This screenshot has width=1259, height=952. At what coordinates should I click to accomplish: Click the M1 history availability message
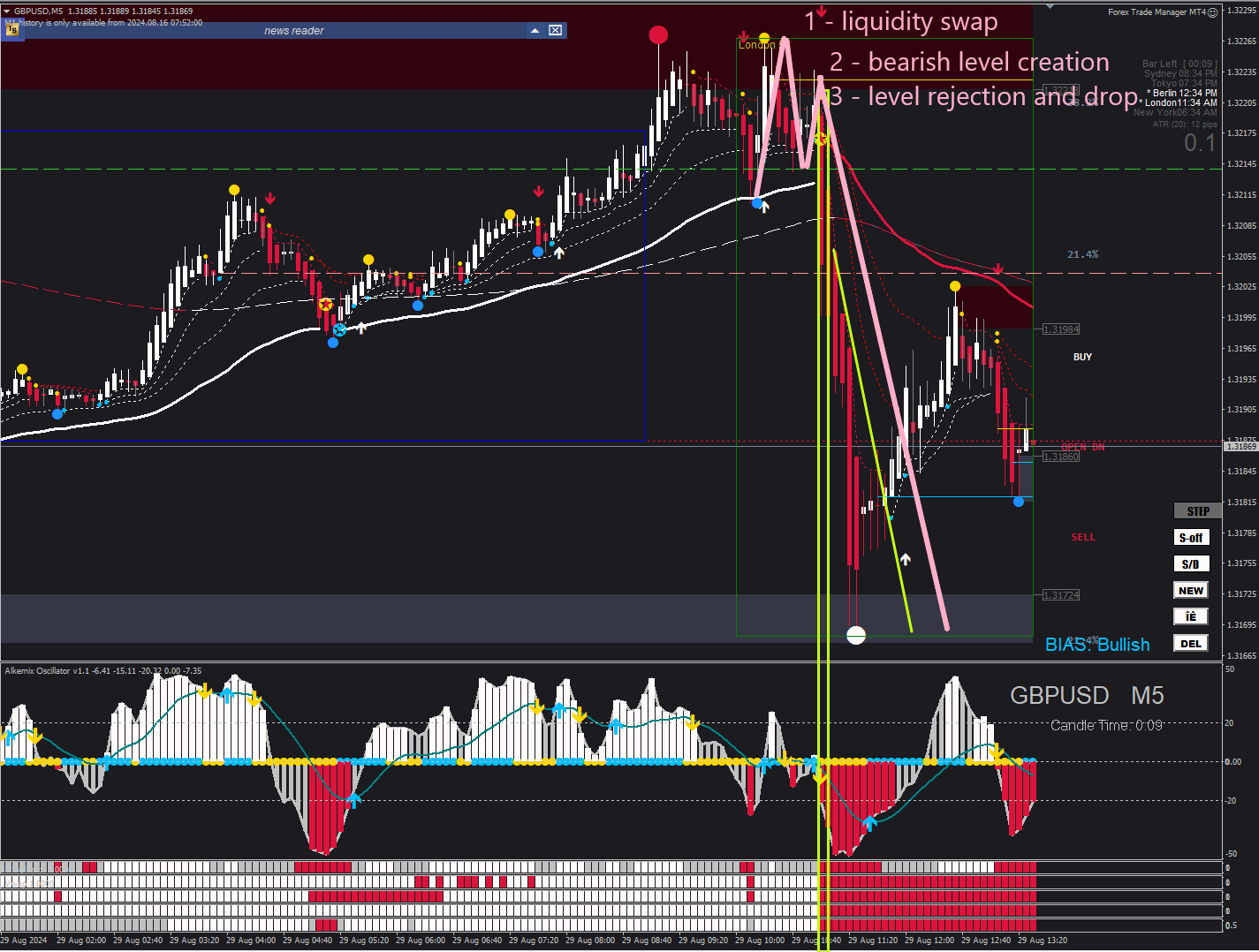tap(103, 23)
